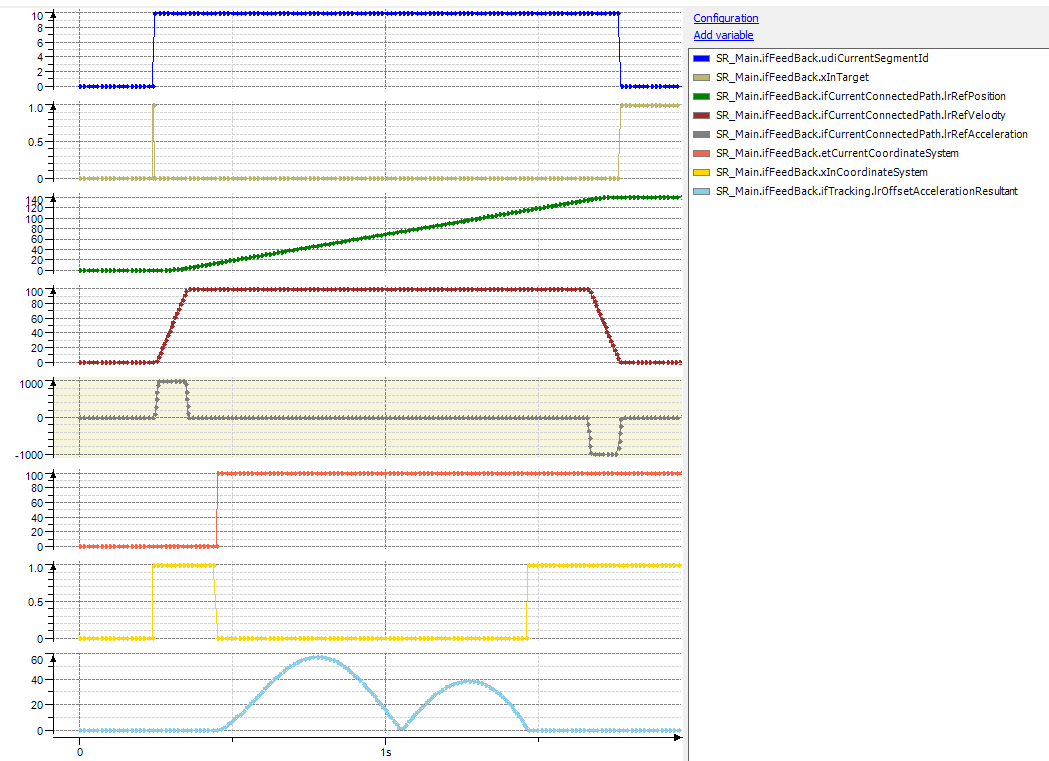Viewport: 1049px width, 761px height.
Task: Click the blue segment ID trace chart
Action: click(368, 50)
